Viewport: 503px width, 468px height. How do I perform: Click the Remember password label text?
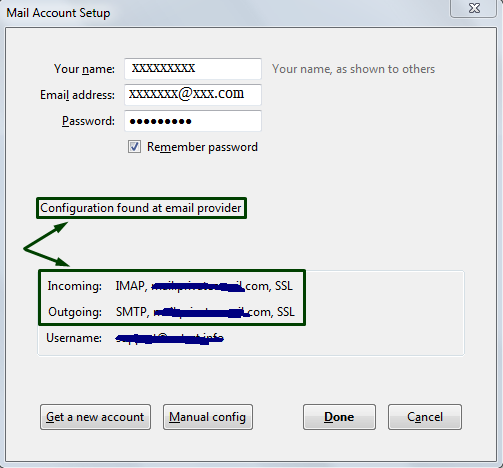tap(202, 147)
